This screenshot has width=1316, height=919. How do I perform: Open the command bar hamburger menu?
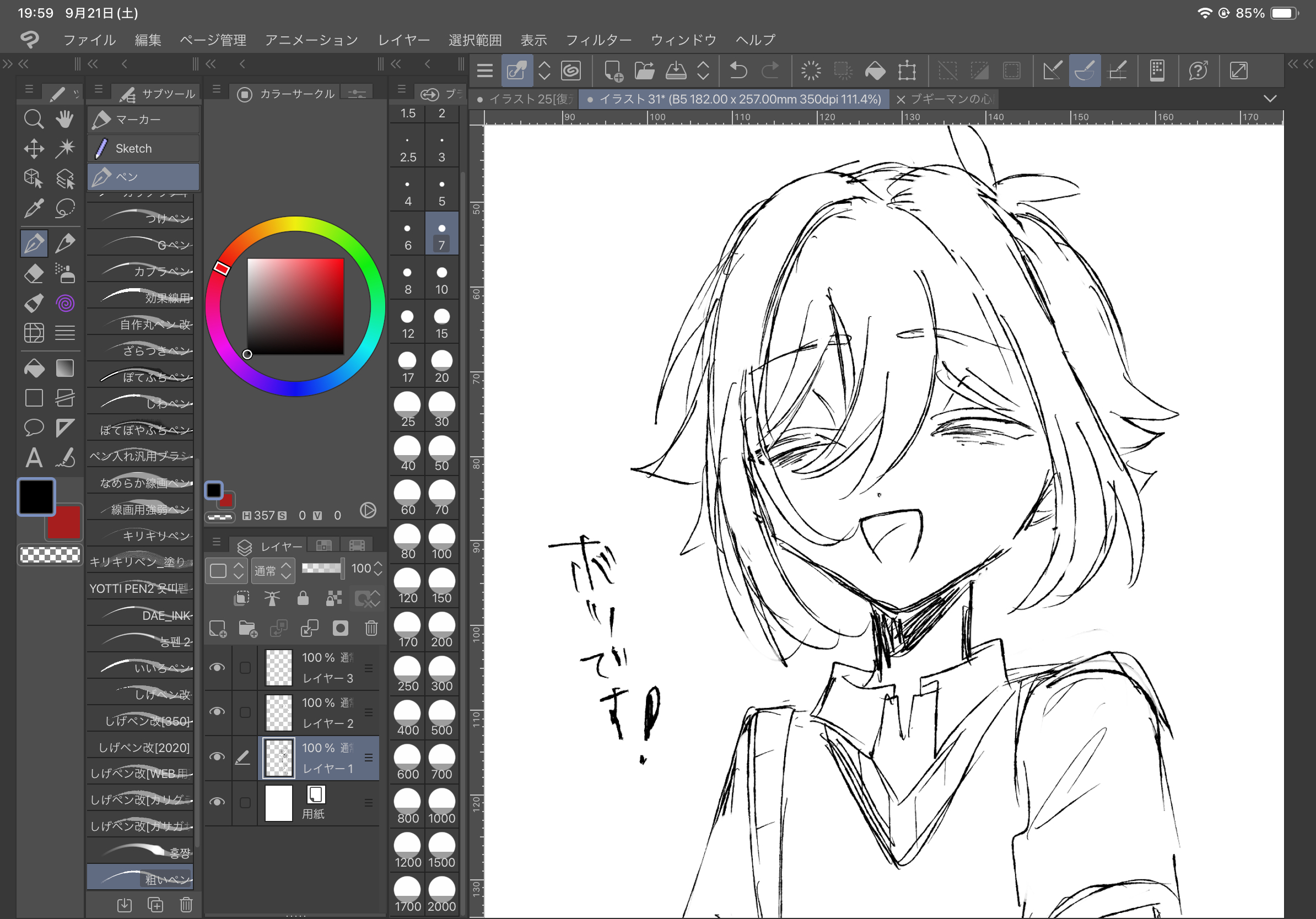485,71
